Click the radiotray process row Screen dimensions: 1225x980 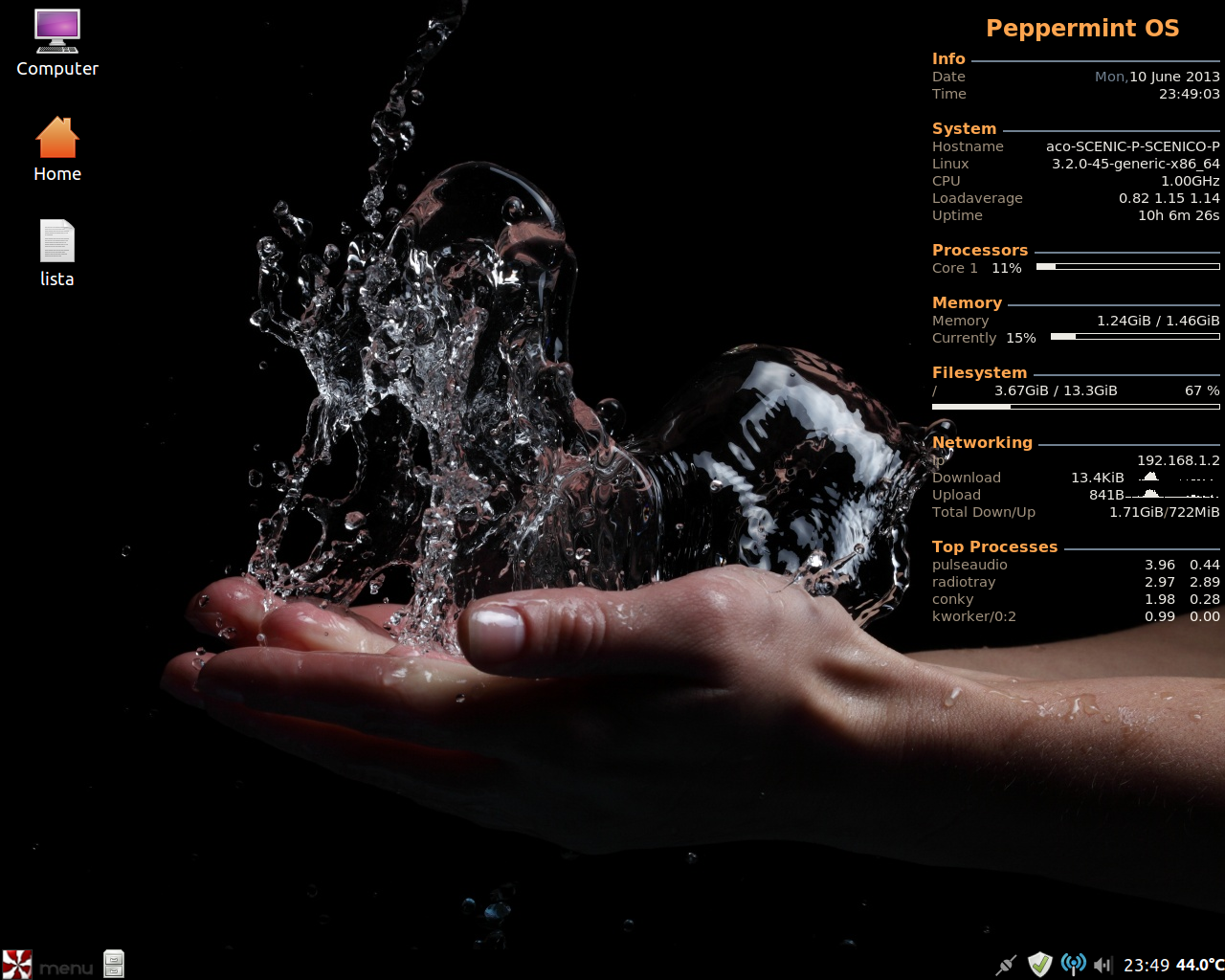(1076, 582)
